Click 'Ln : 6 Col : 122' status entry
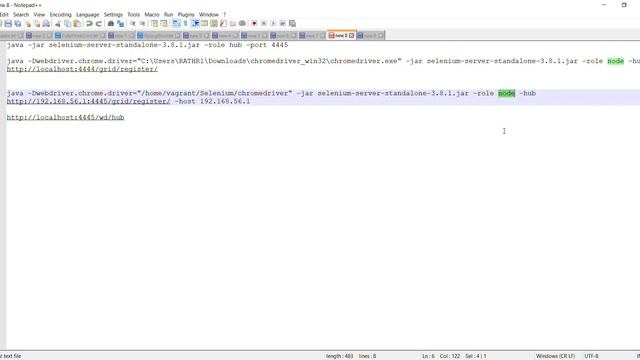This screenshot has width=640, height=360. pos(441,356)
